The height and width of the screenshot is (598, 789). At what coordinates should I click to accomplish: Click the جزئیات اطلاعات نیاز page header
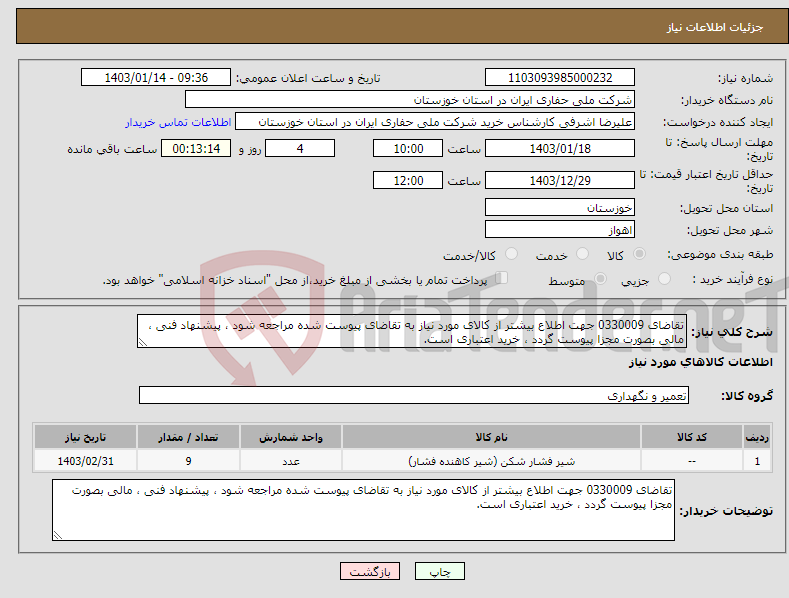[x=715, y=27]
